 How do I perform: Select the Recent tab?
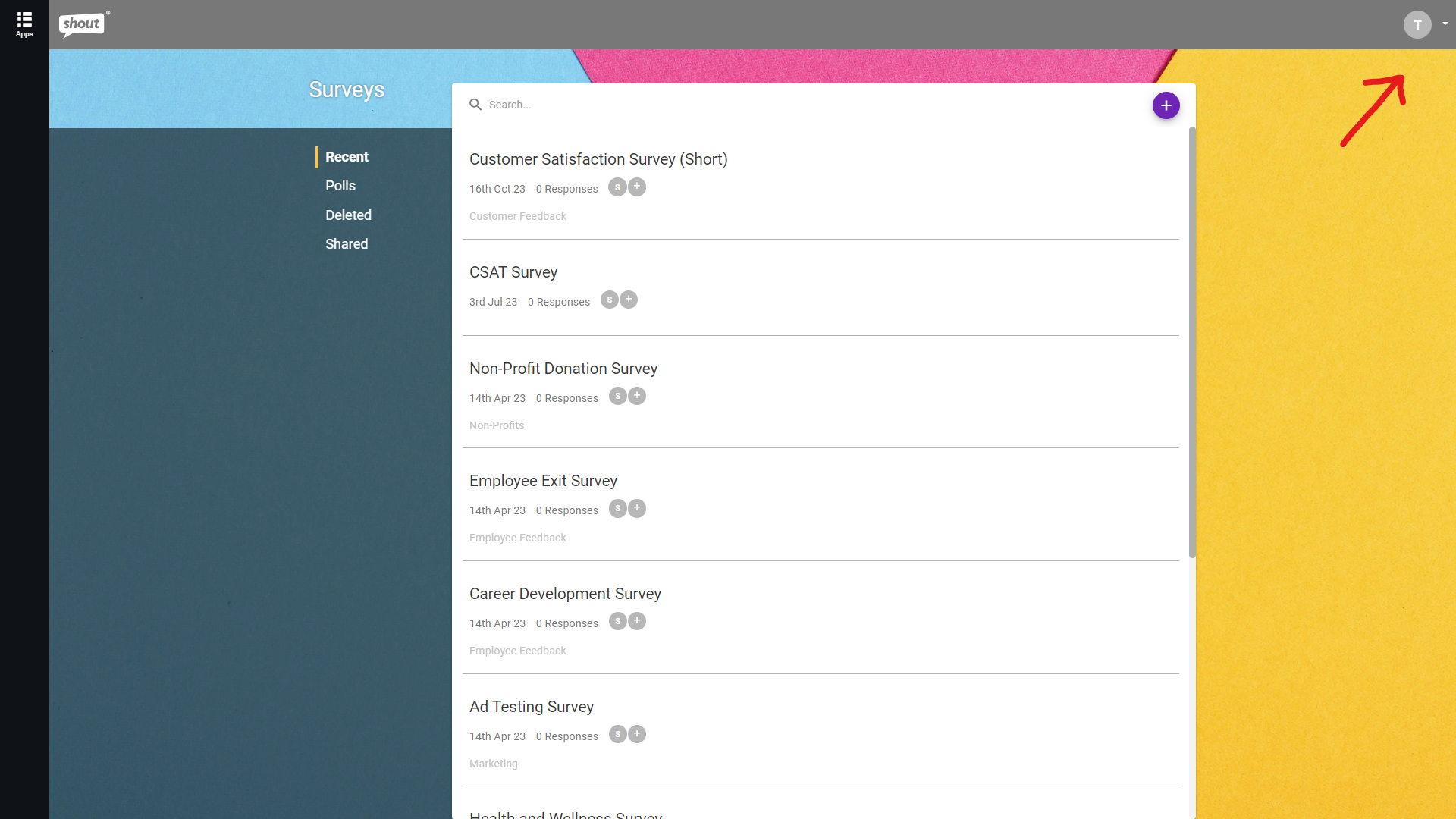[x=347, y=157]
